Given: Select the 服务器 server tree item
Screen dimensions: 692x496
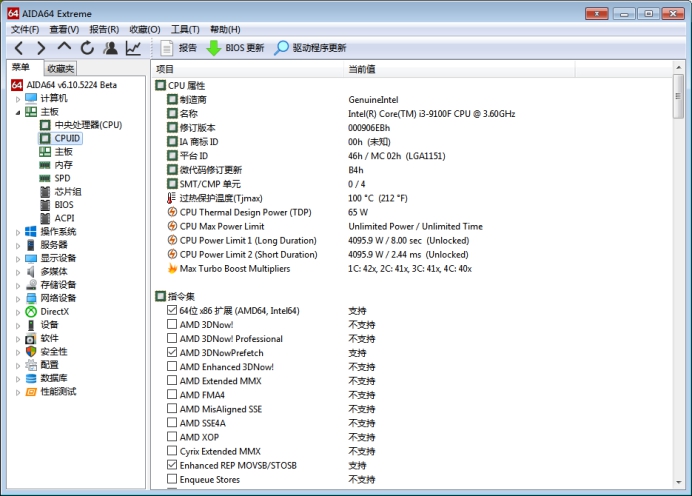Looking at the screenshot, I should (x=46, y=244).
